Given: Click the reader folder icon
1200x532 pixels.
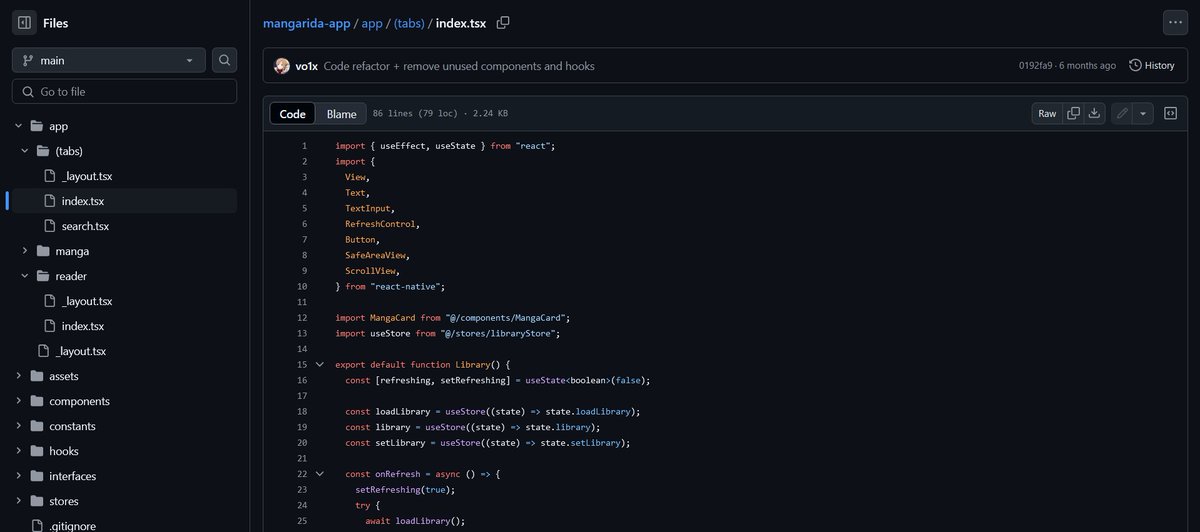Looking at the screenshot, I should 43,276.
